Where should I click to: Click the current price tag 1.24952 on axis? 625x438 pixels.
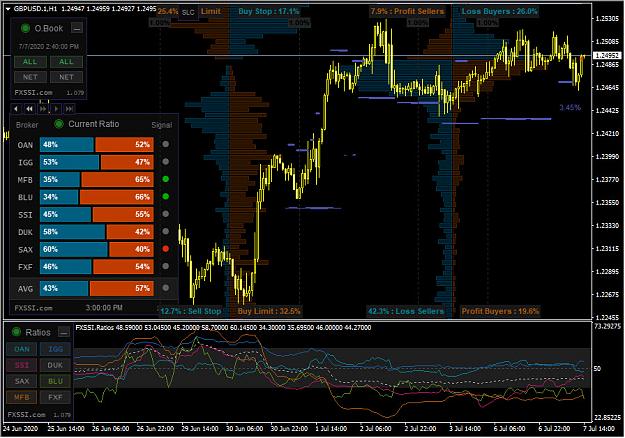(x=607, y=55)
